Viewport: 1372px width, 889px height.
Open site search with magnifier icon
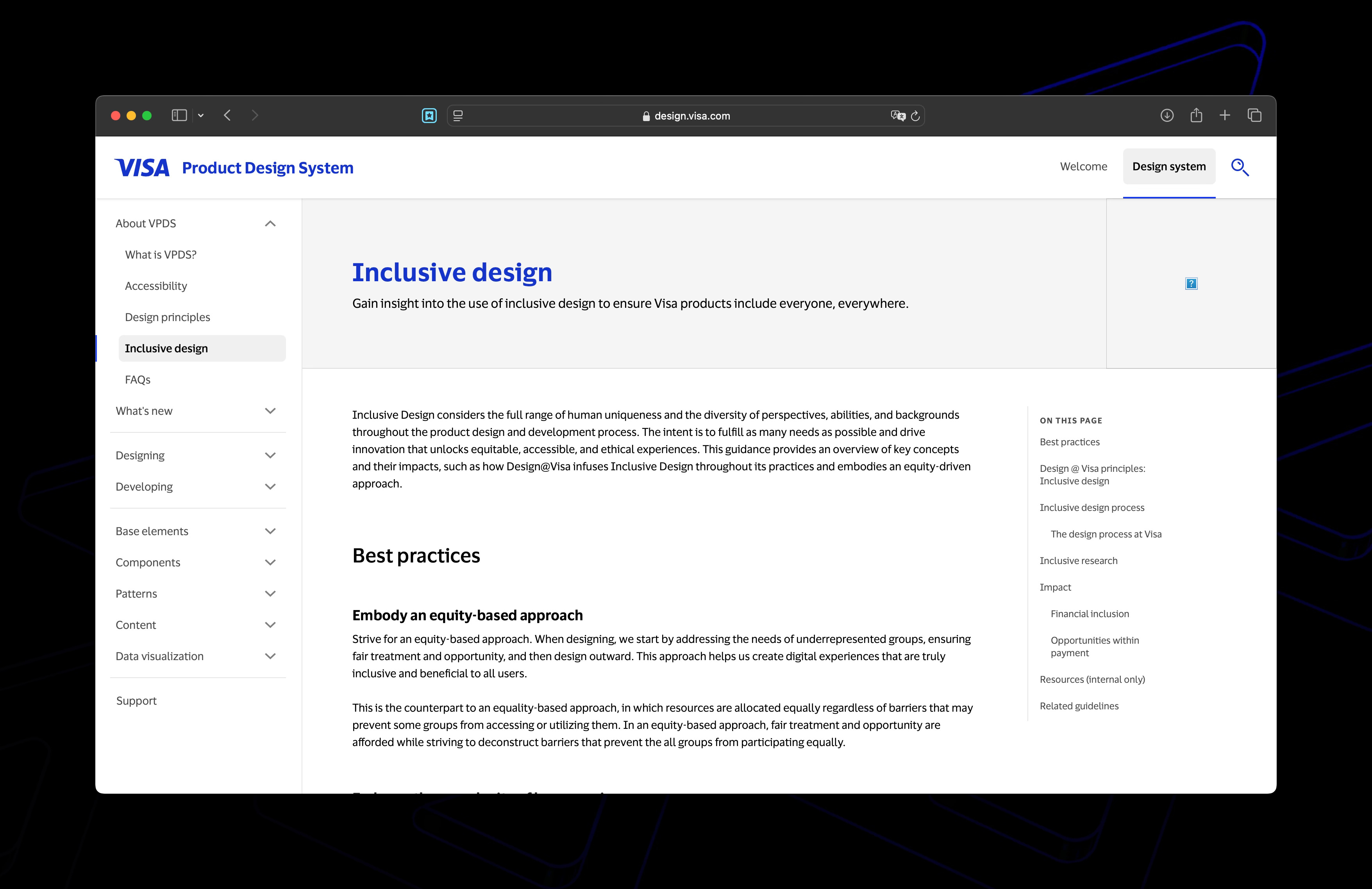tap(1240, 167)
